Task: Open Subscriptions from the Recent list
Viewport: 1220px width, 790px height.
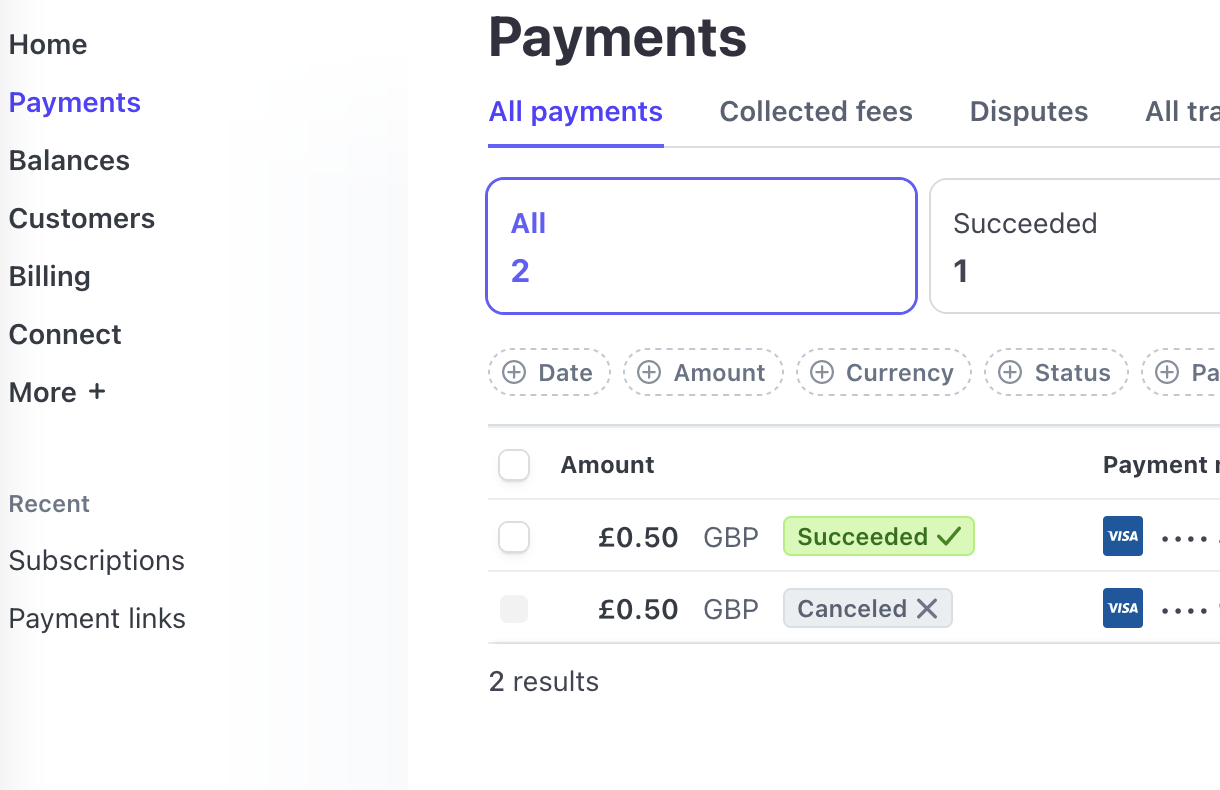Action: (x=97, y=560)
